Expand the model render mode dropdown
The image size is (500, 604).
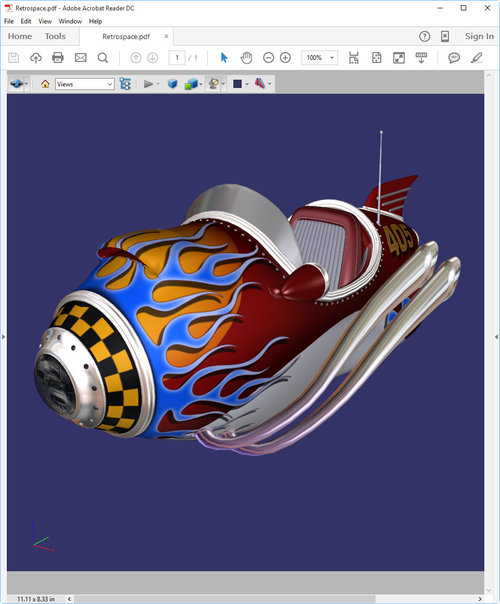coord(193,84)
